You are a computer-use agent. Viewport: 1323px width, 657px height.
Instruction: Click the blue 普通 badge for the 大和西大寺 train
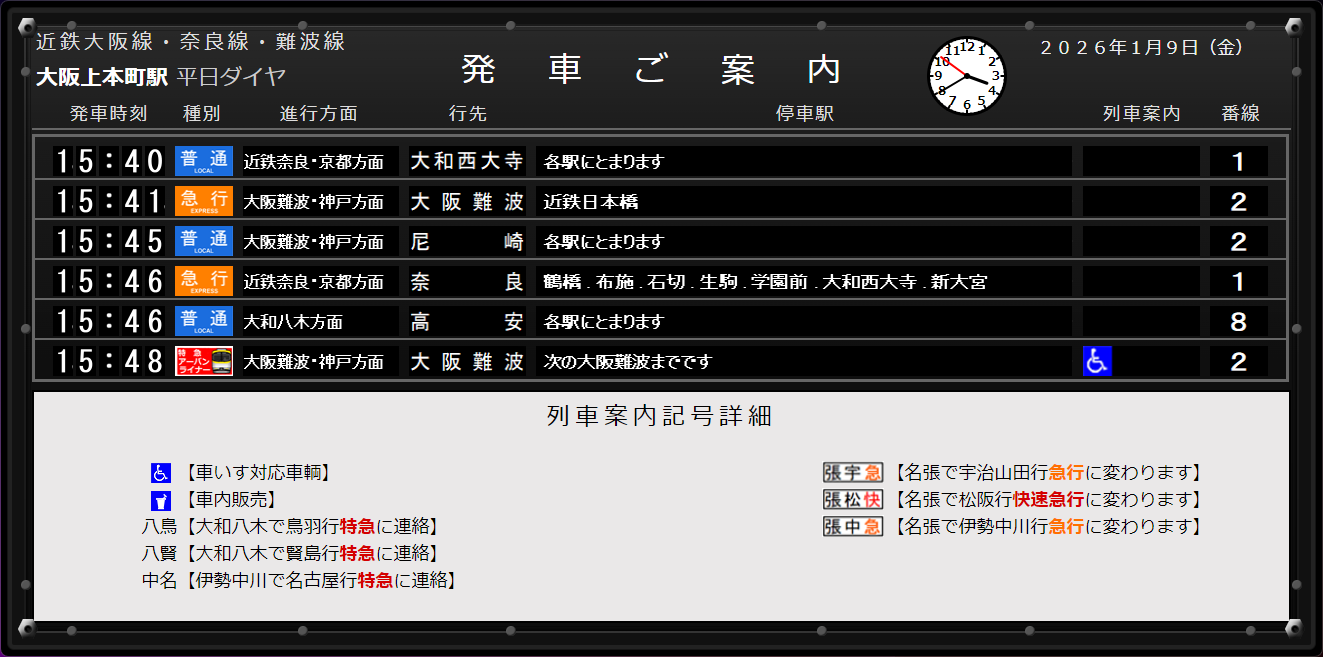point(204,161)
